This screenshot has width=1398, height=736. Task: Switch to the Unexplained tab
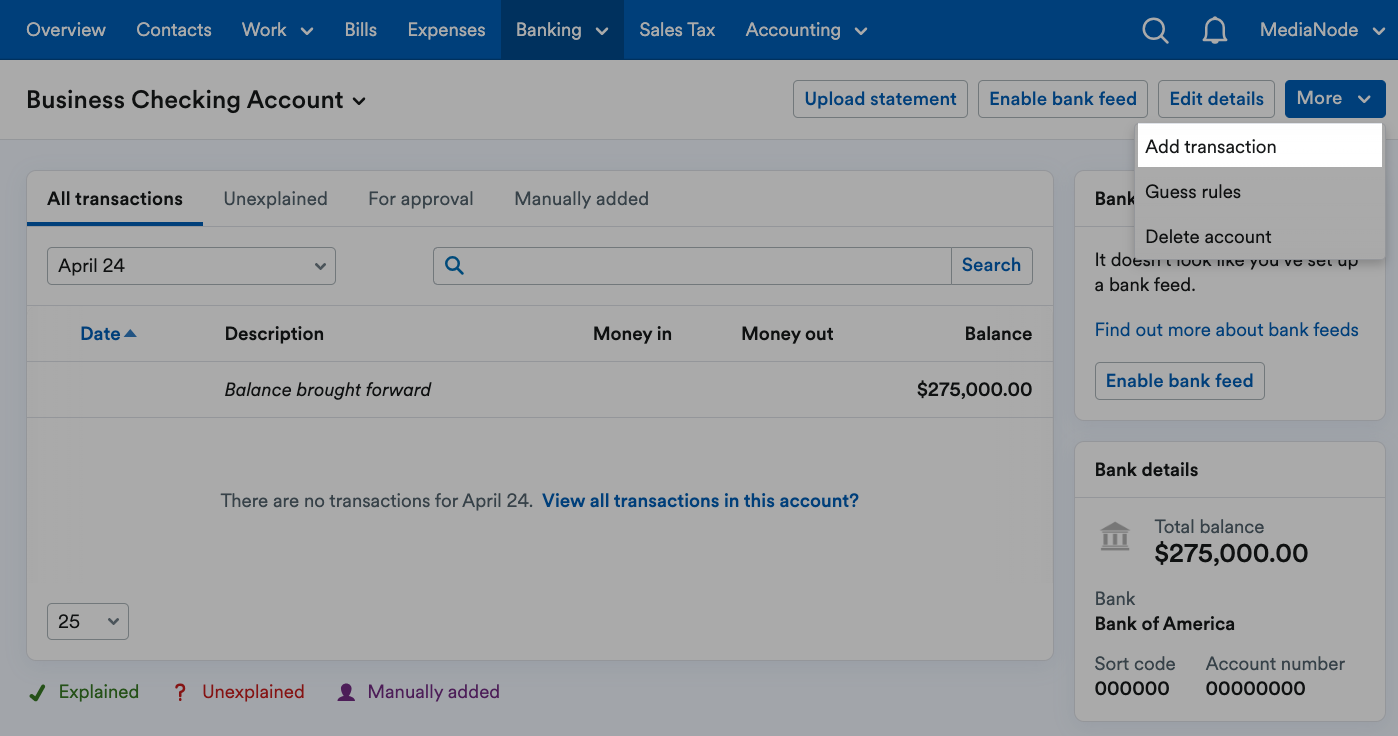point(275,199)
